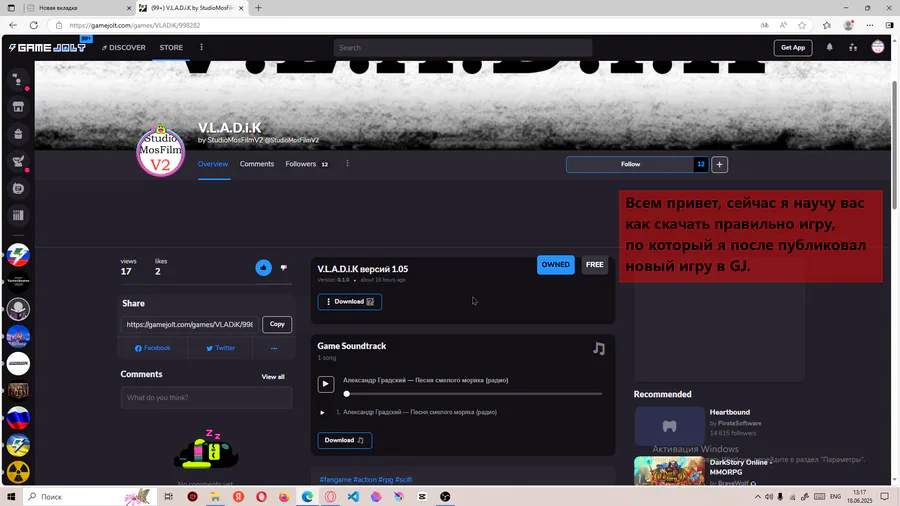Open the user avatar menu in top bar

click(x=878, y=47)
